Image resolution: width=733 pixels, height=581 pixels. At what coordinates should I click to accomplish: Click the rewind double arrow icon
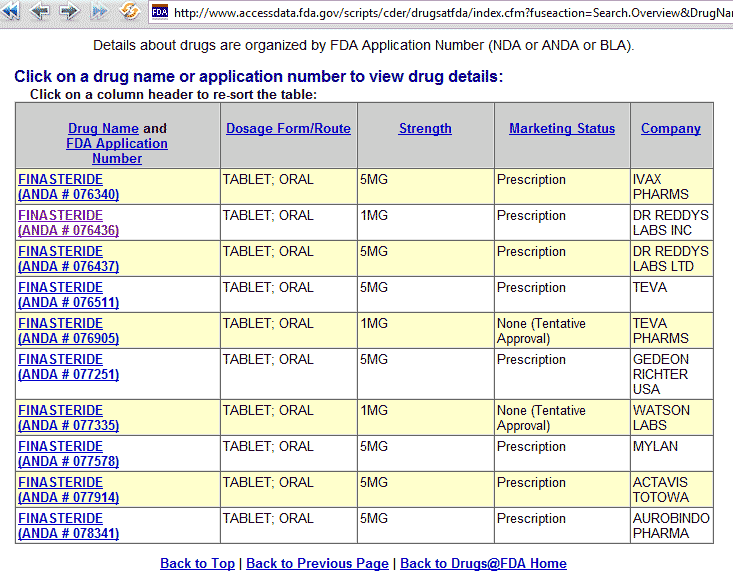click(10, 11)
